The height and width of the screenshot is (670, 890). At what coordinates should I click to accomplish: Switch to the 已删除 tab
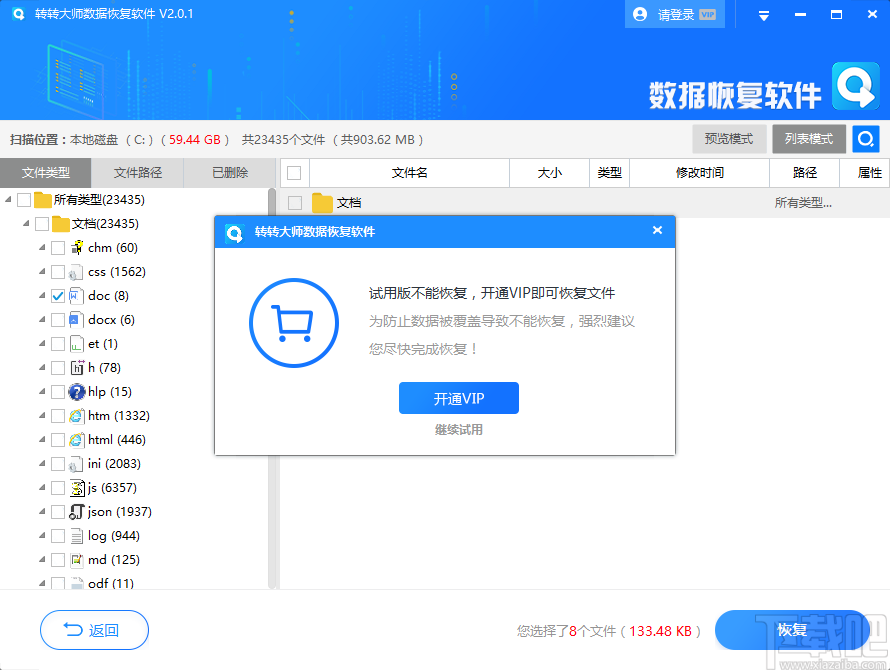pos(230,173)
